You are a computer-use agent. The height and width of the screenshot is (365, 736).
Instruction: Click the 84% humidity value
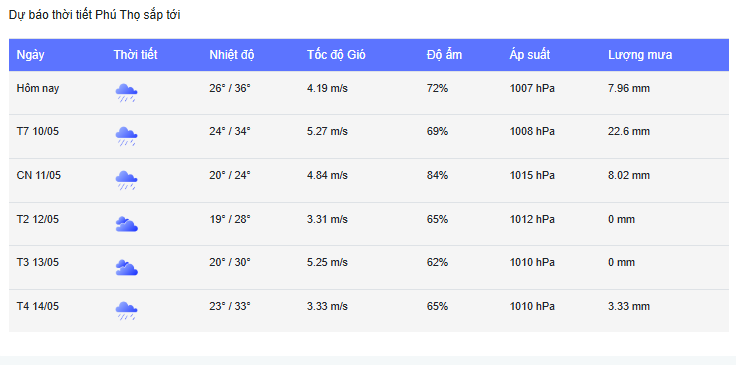click(x=437, y=175)
